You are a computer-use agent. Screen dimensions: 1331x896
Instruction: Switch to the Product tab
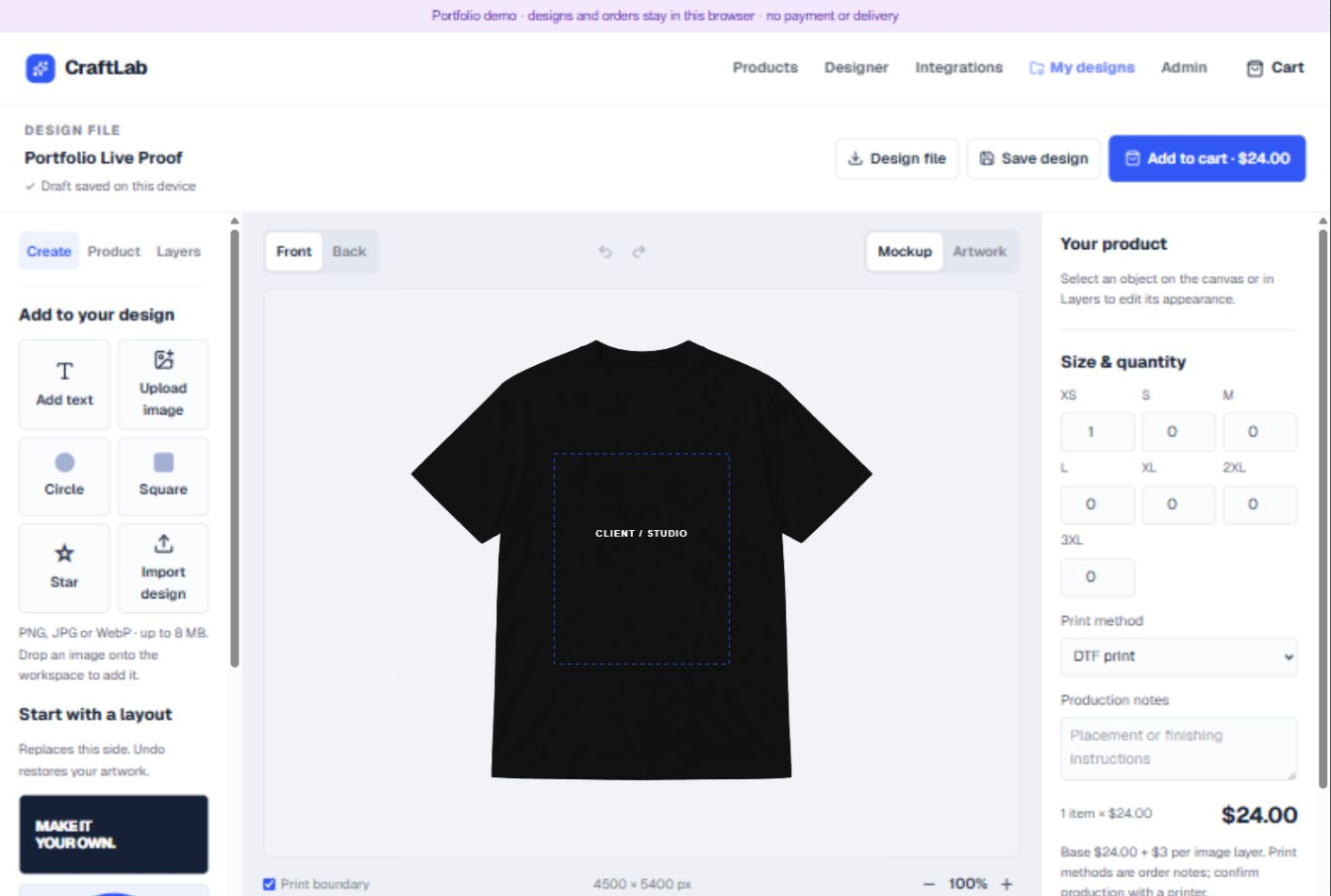[114, 252]
